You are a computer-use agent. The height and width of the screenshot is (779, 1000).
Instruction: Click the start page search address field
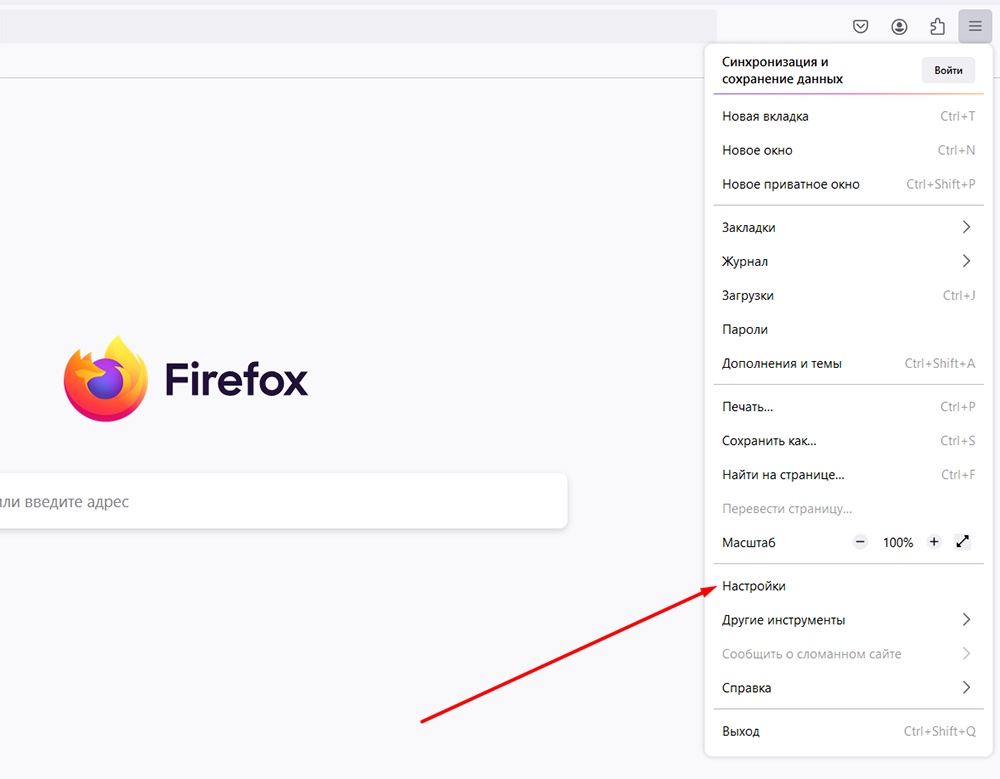tap(283, 501)
